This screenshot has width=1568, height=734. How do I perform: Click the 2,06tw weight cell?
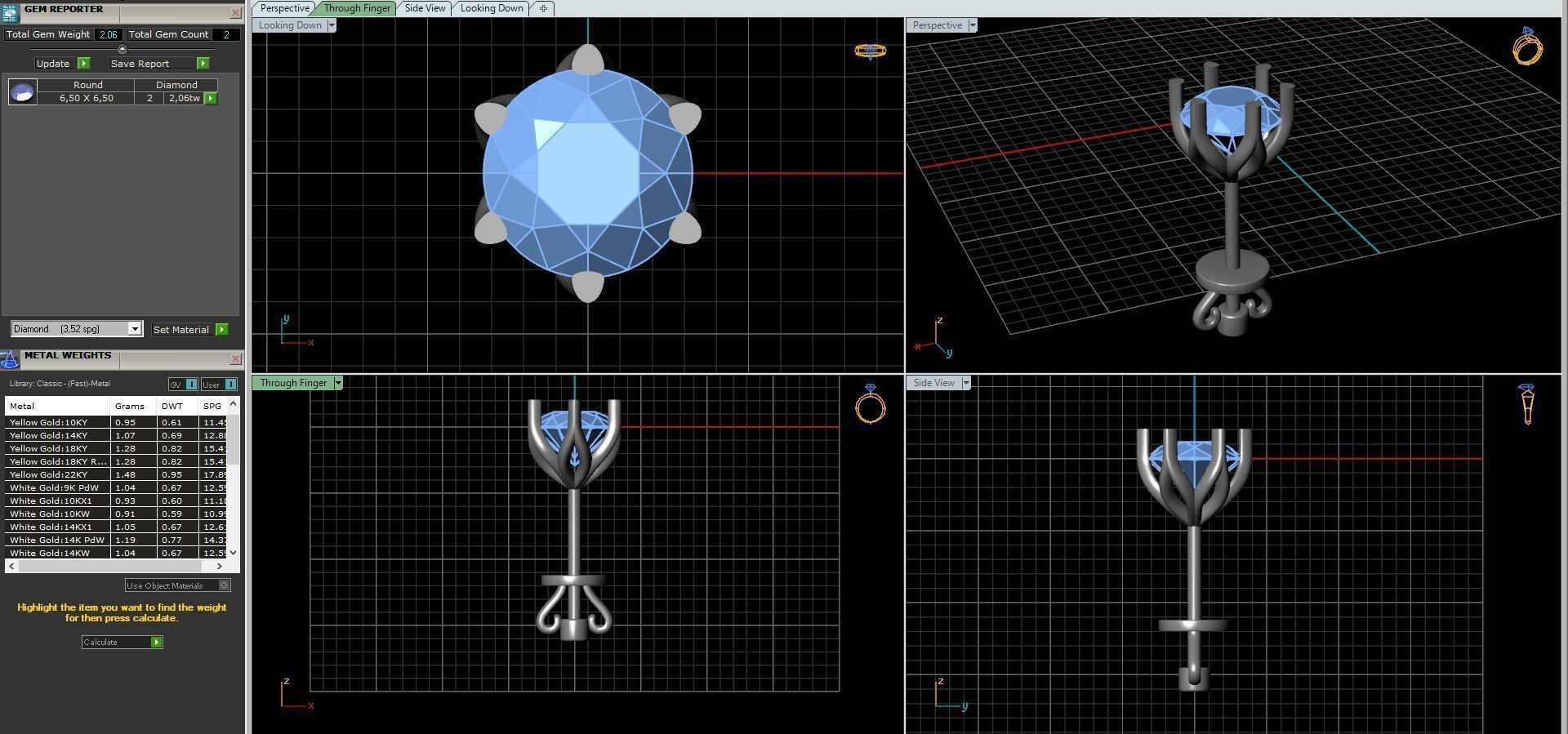184,98
